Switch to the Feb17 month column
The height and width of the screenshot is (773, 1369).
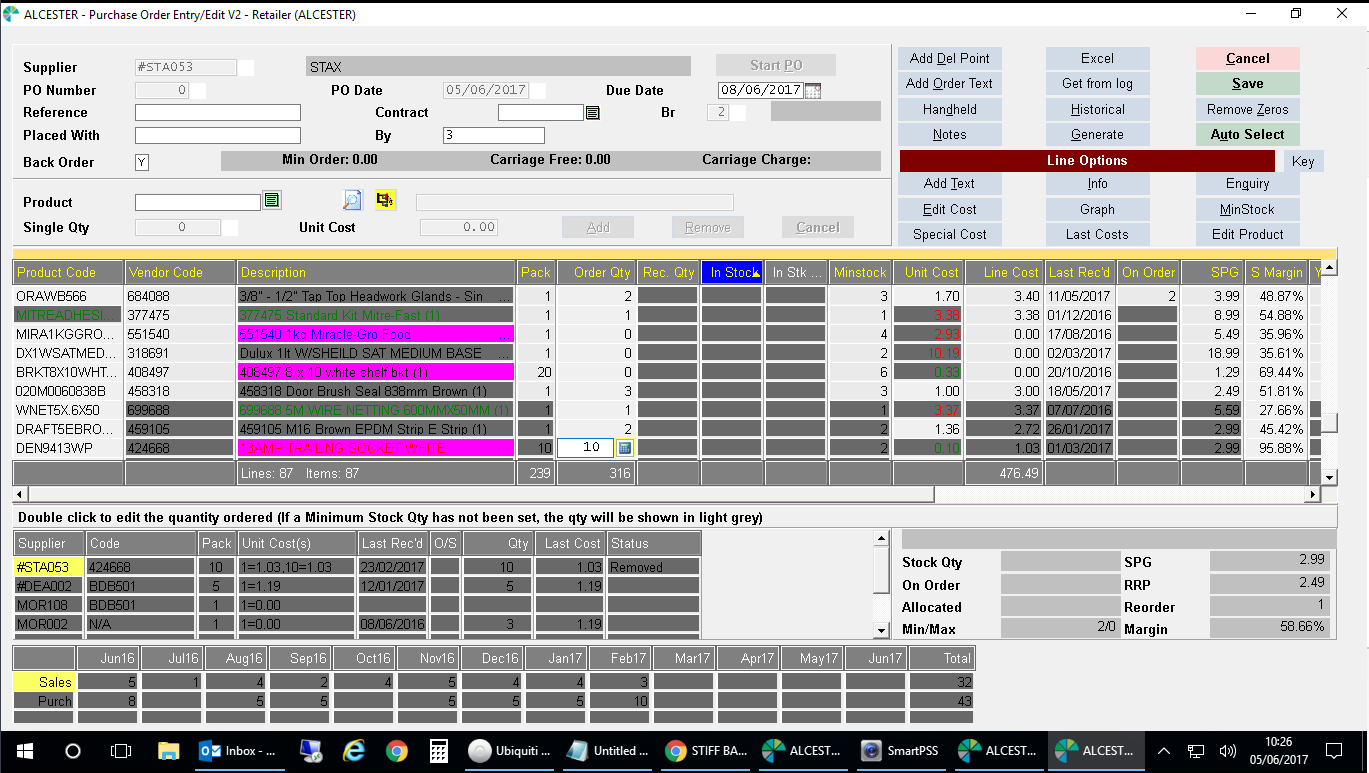620,657
